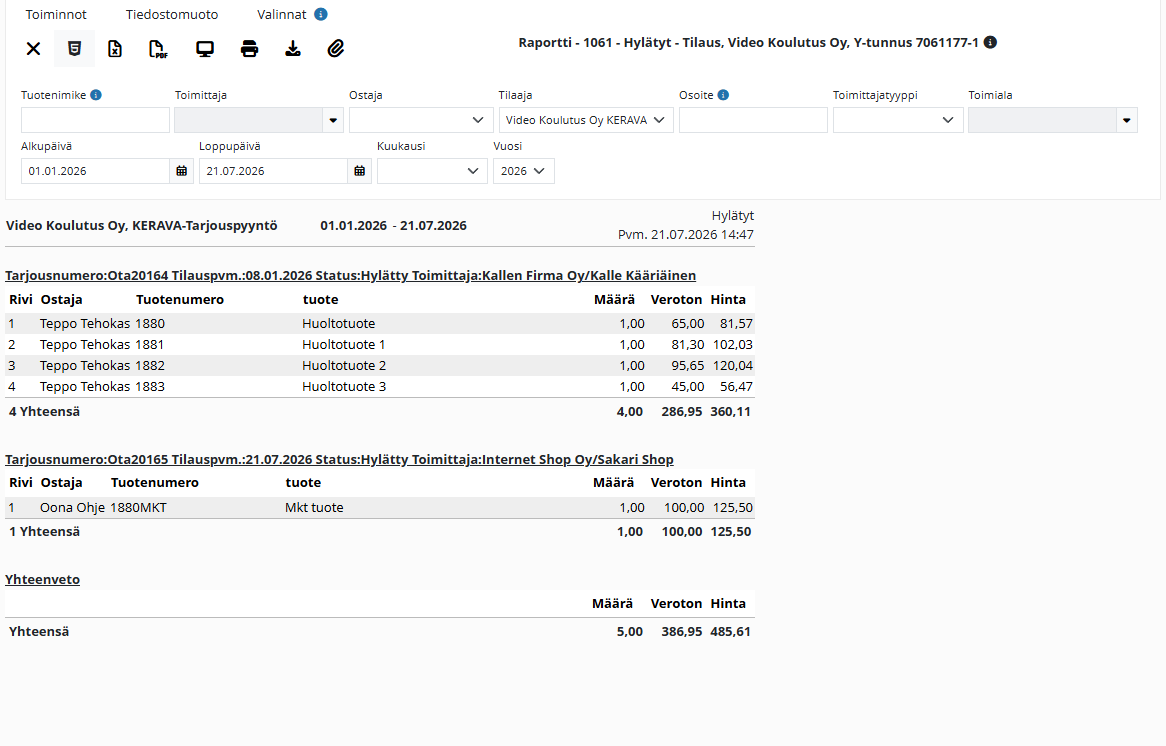Change the Vuosi dropdown from 2026

coord(524,171)
